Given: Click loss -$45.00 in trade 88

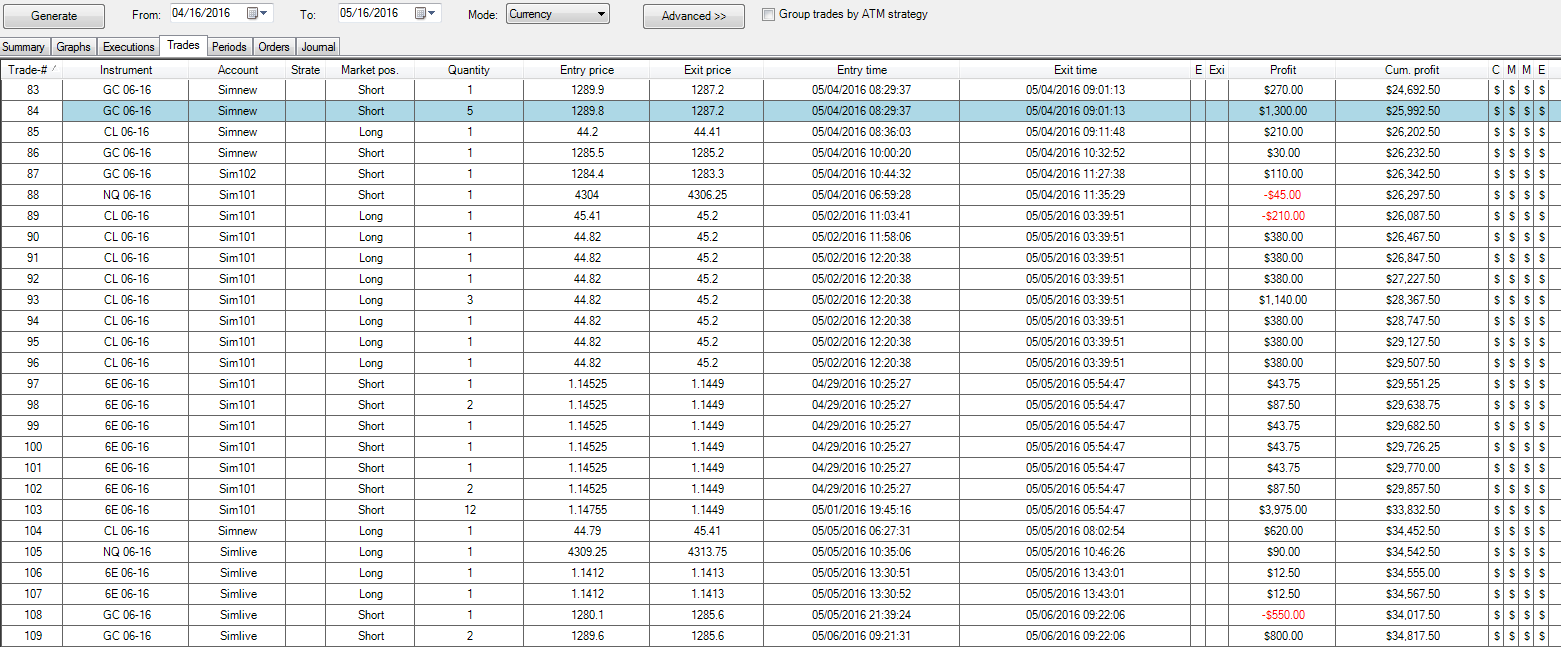Looking at the screenshot, I should click(1283, 195).
